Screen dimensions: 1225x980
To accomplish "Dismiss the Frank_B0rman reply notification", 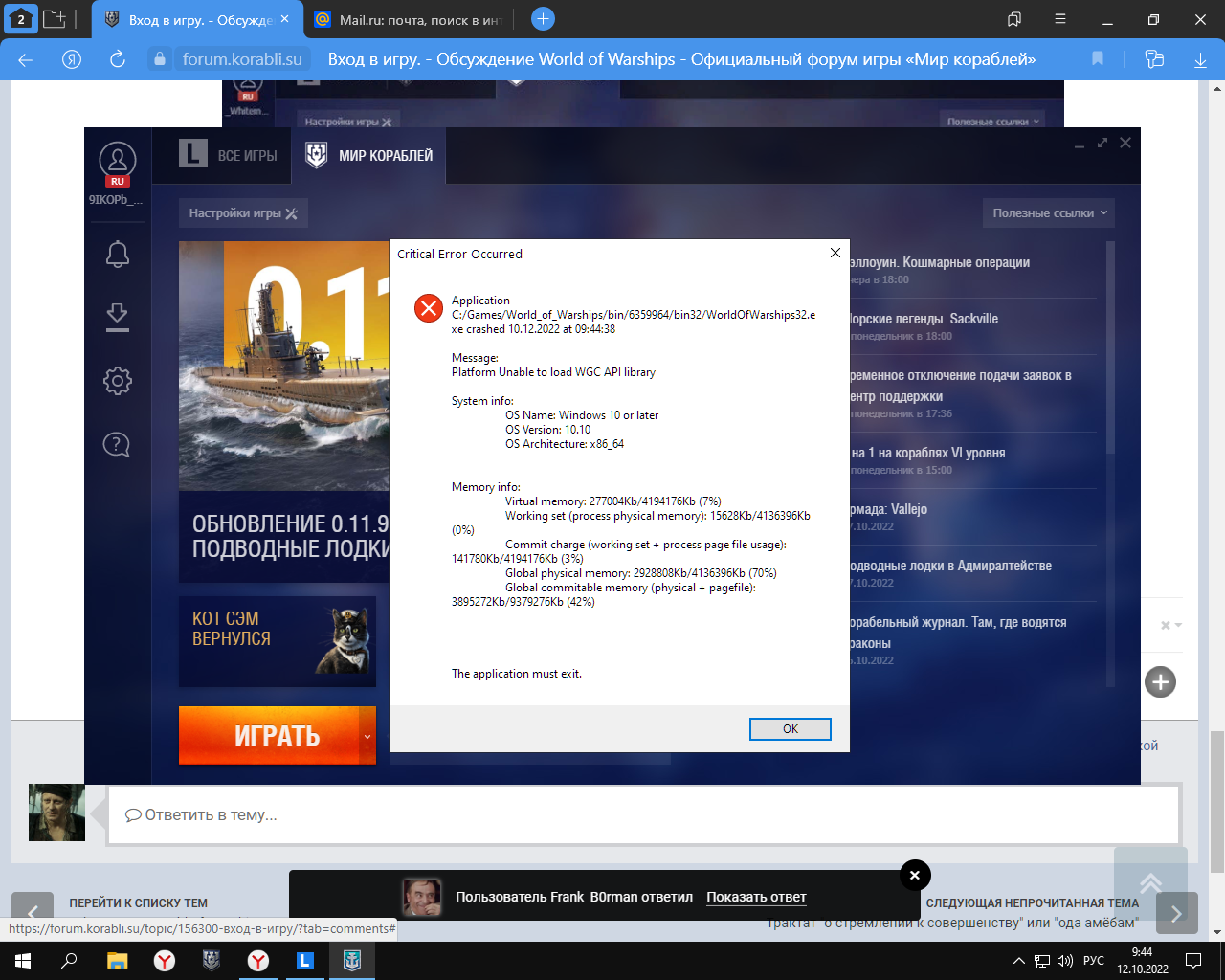I will pyautogui.click(x=915, y=875).
